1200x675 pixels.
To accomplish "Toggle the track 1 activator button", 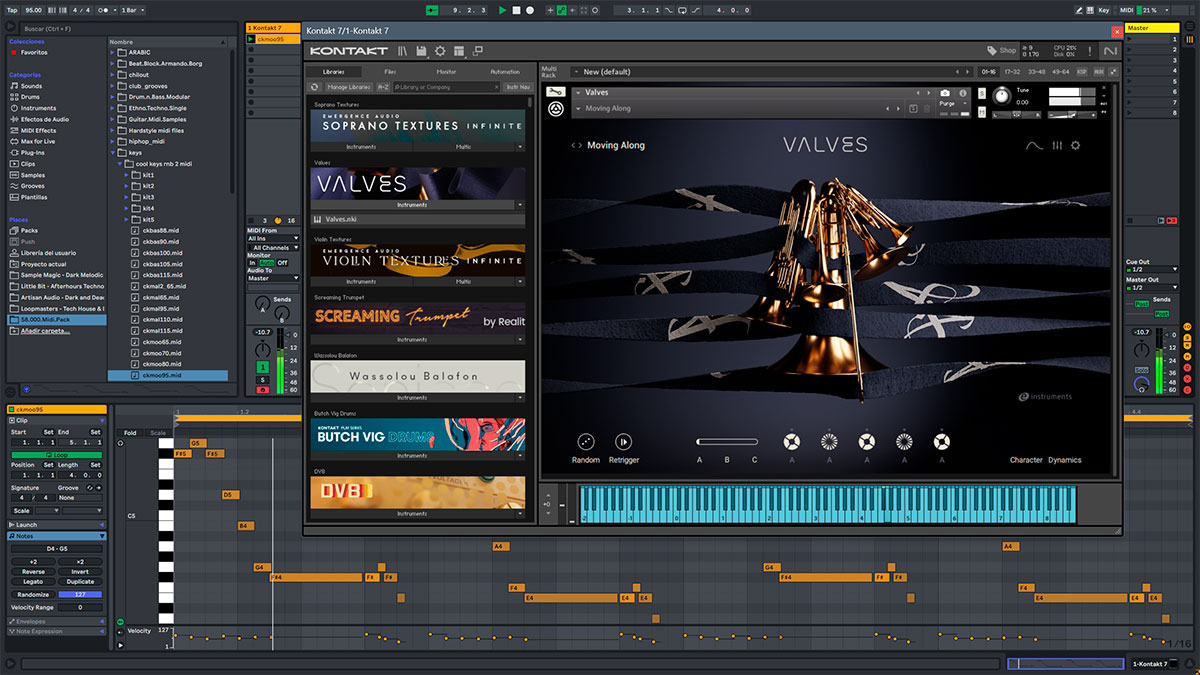I will 262,367.
